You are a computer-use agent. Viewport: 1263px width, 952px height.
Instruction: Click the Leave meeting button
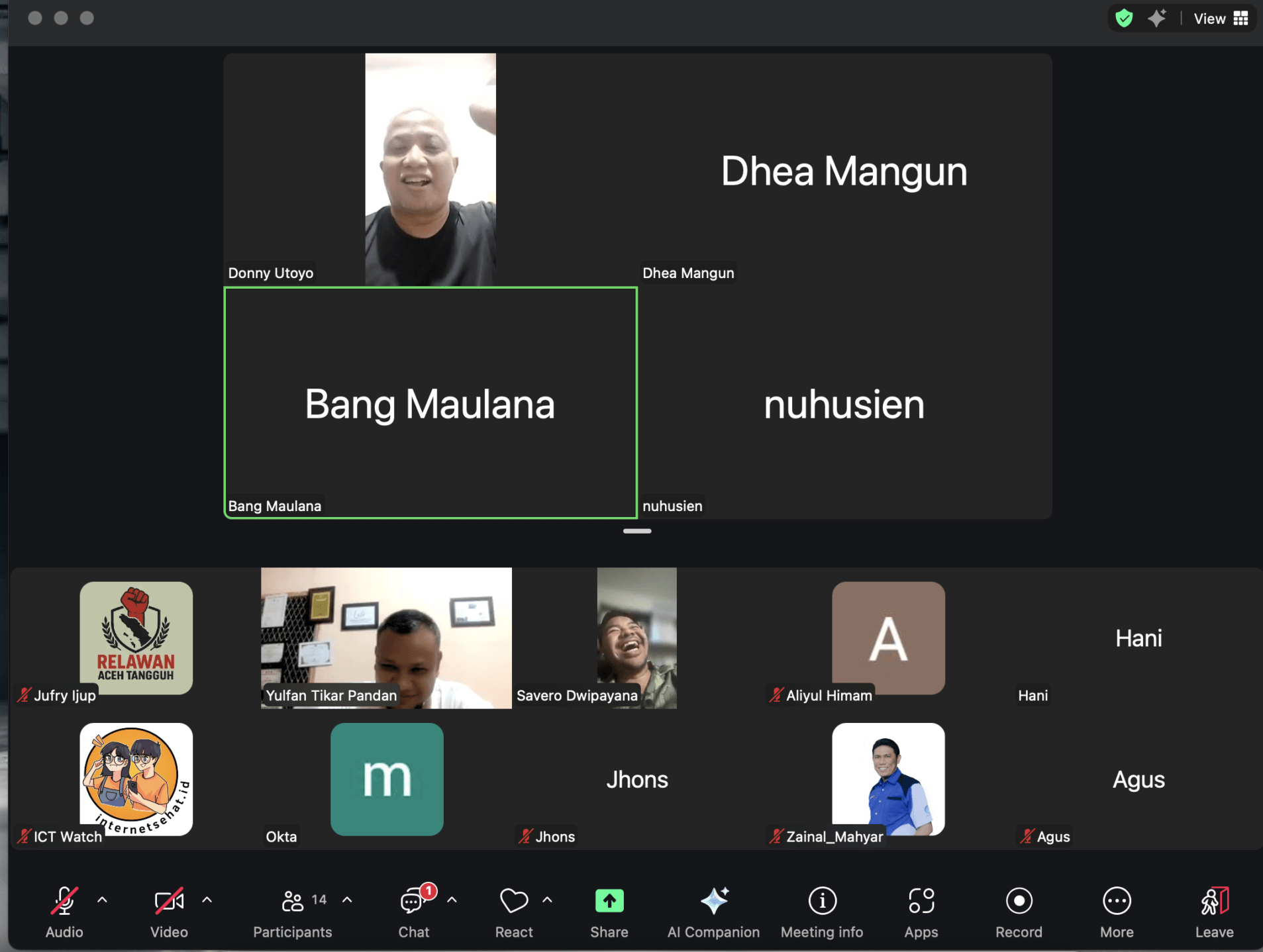[1214, 912]
